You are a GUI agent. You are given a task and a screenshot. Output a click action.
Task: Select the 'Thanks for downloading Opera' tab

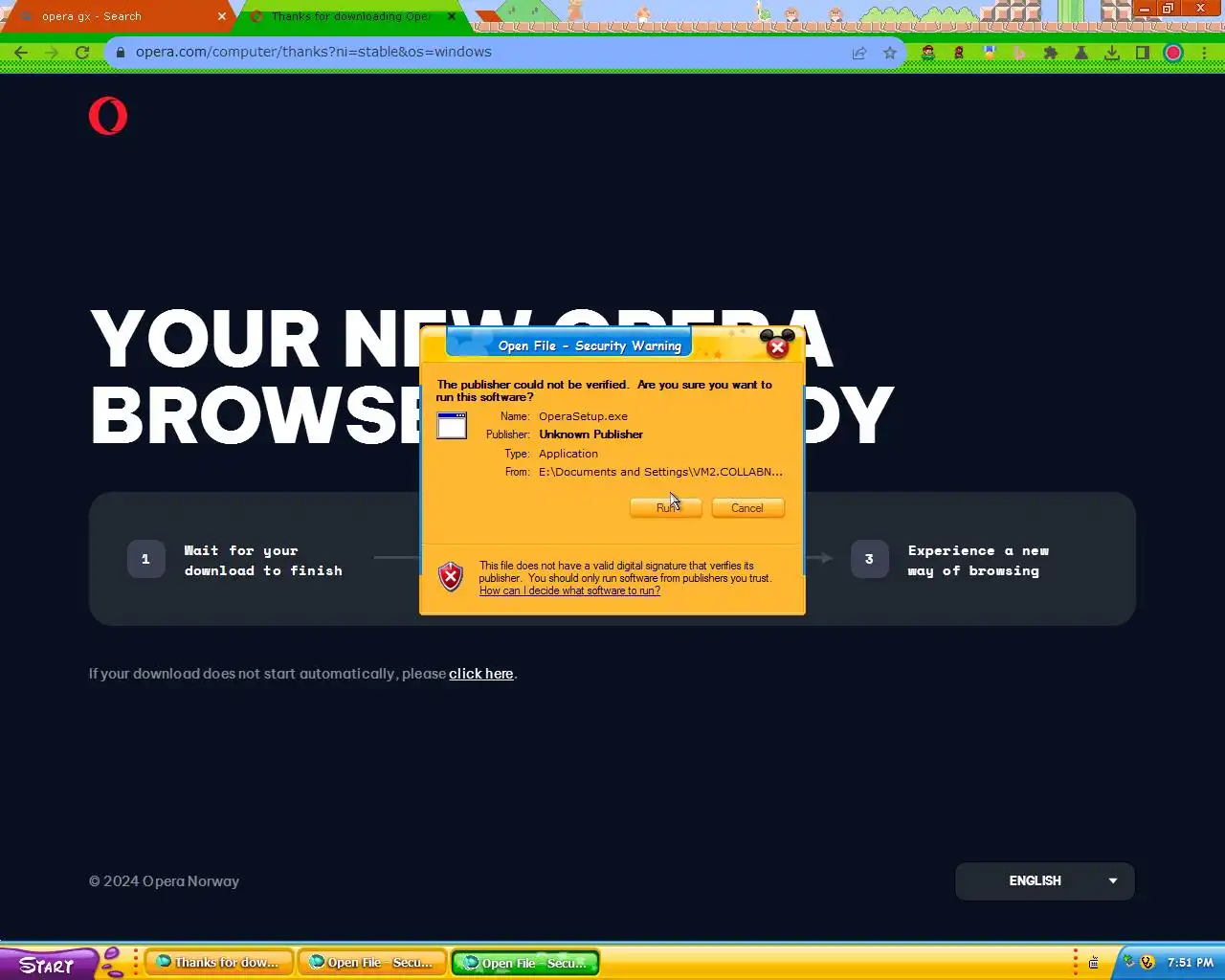pyautogui.click(x=350, y=16)
